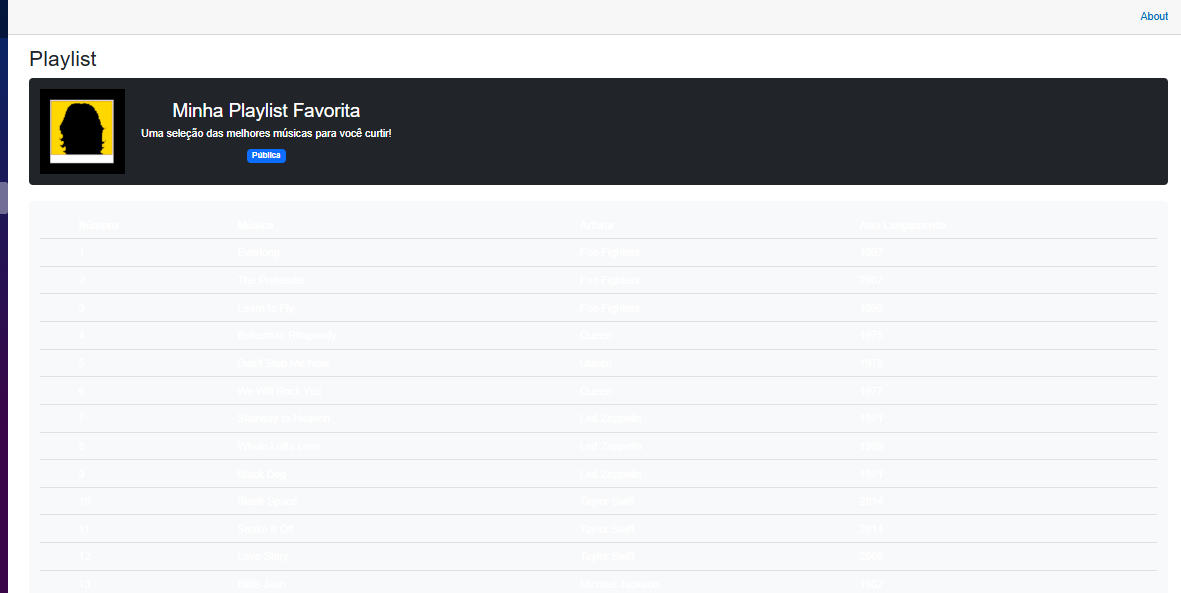Click the Número column header
1181x593 pixels.
pyautogui.click(x=99, y=225)
